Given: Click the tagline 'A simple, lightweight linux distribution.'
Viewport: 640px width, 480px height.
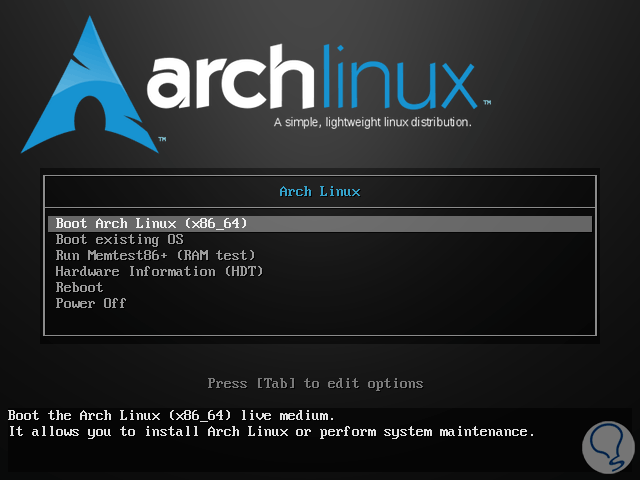Looking at the screenshot, I should 373,122.
